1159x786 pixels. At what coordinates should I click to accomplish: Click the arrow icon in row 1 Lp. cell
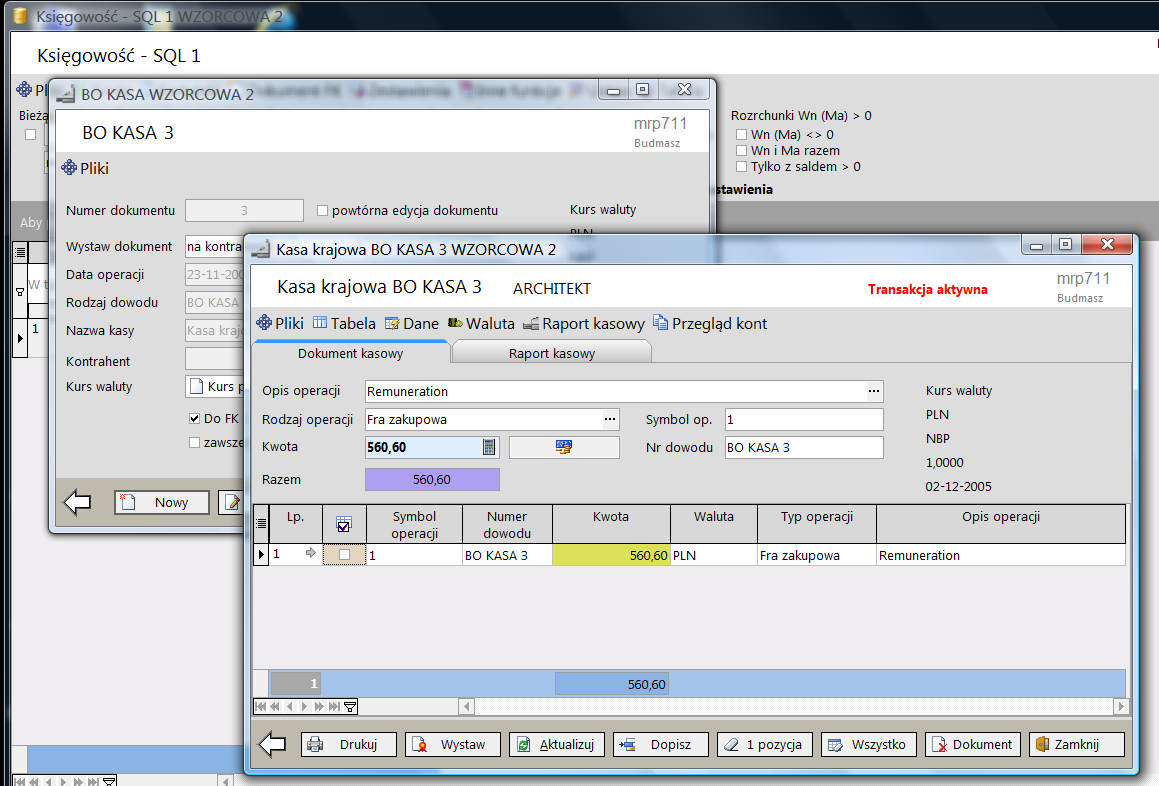pos(310,553)
